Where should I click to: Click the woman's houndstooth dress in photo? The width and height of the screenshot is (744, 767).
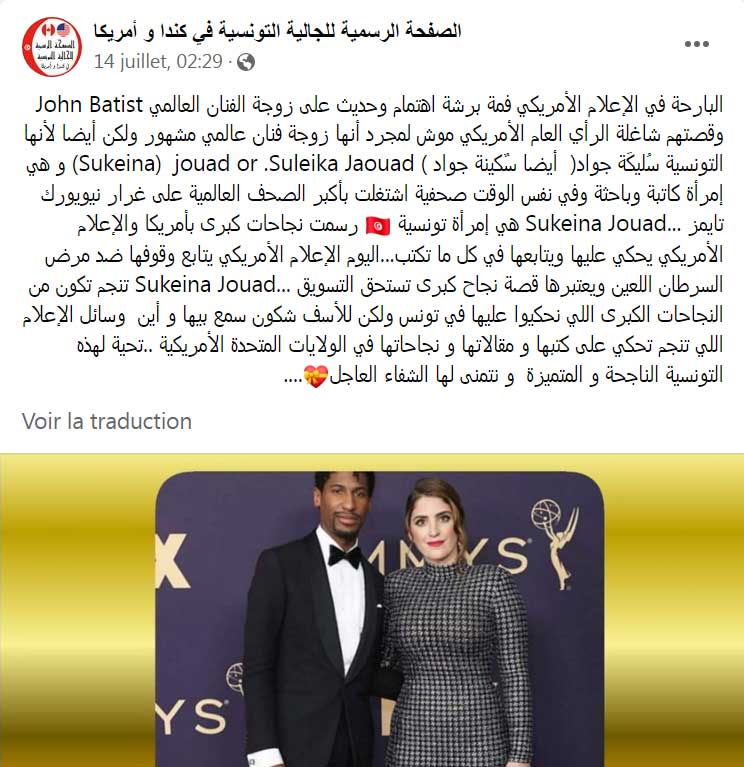coord(457,663)
